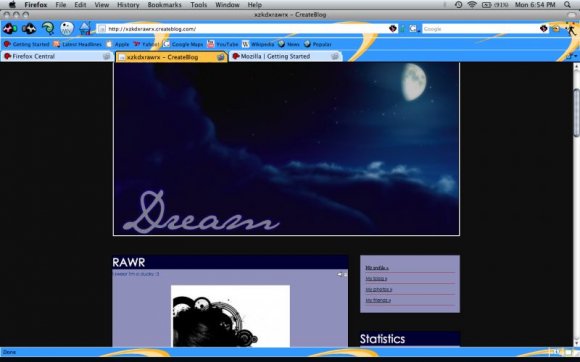Open the View menu
This screenshot has width=580, height=362.
point(101,5)
